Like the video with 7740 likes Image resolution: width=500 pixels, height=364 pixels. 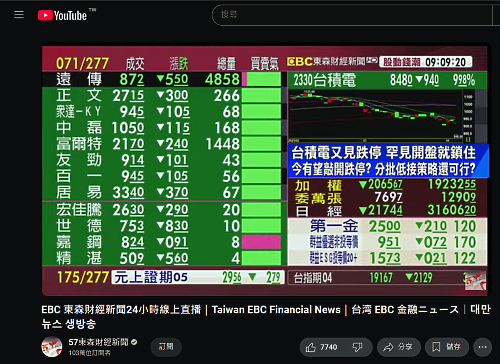pos(322,347)
